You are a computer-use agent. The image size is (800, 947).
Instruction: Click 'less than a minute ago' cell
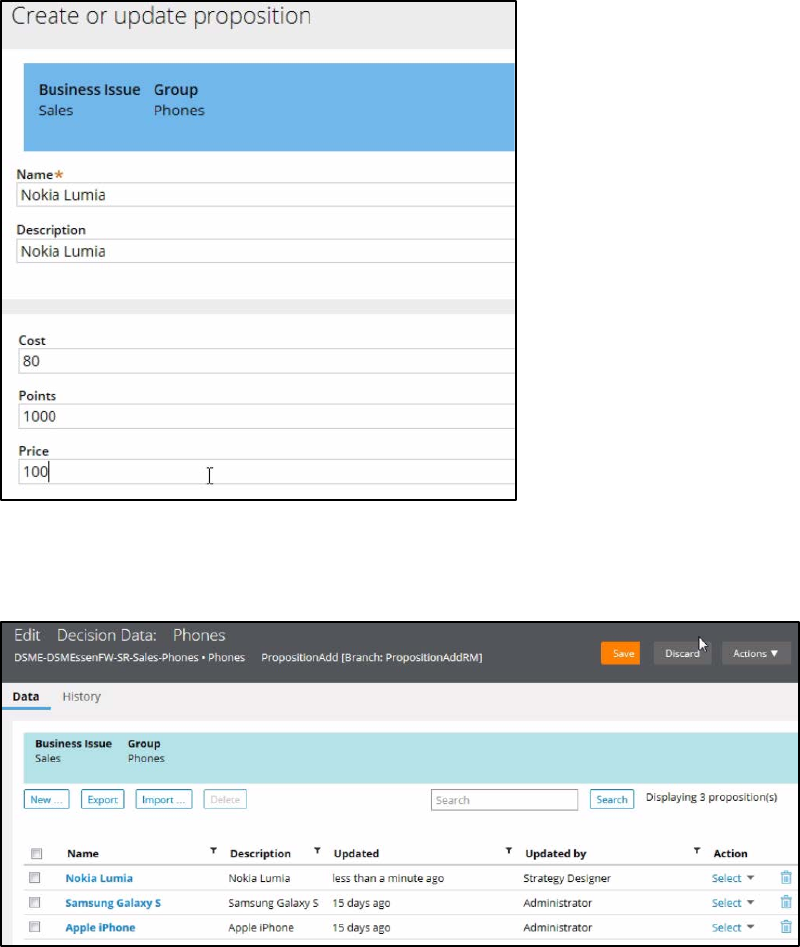pyautogui.click(x=388, y=878)
